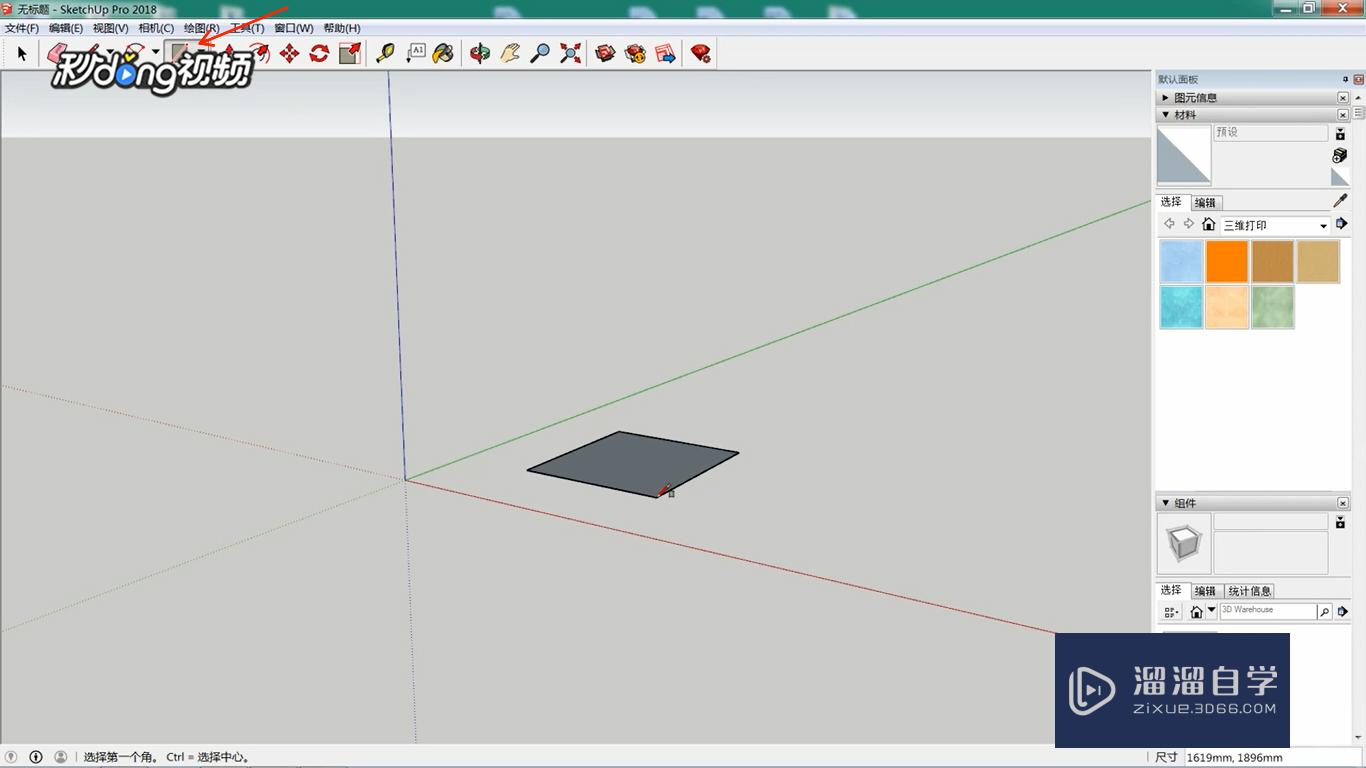Open the 帮助(H) menu

342,28
